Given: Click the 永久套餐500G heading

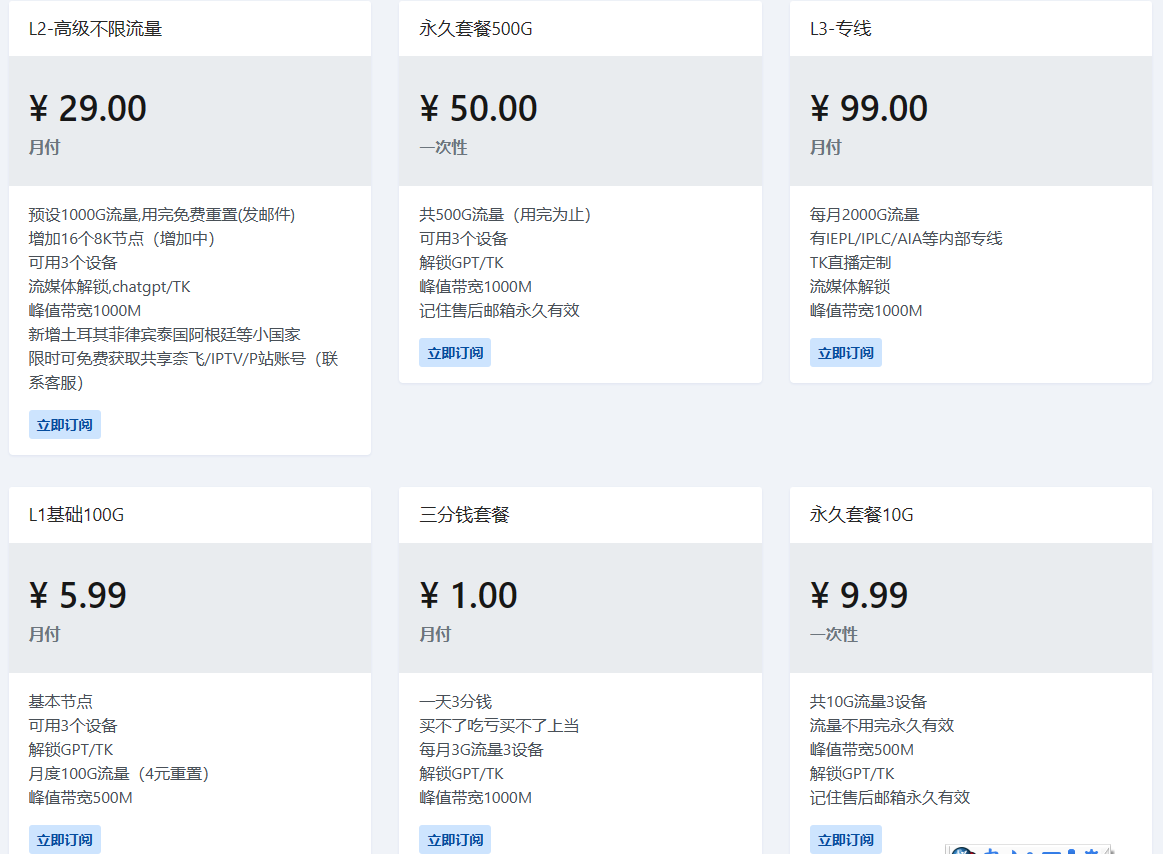Looking at the screenshot, I should pyautogui.click(x=476, y=29).
